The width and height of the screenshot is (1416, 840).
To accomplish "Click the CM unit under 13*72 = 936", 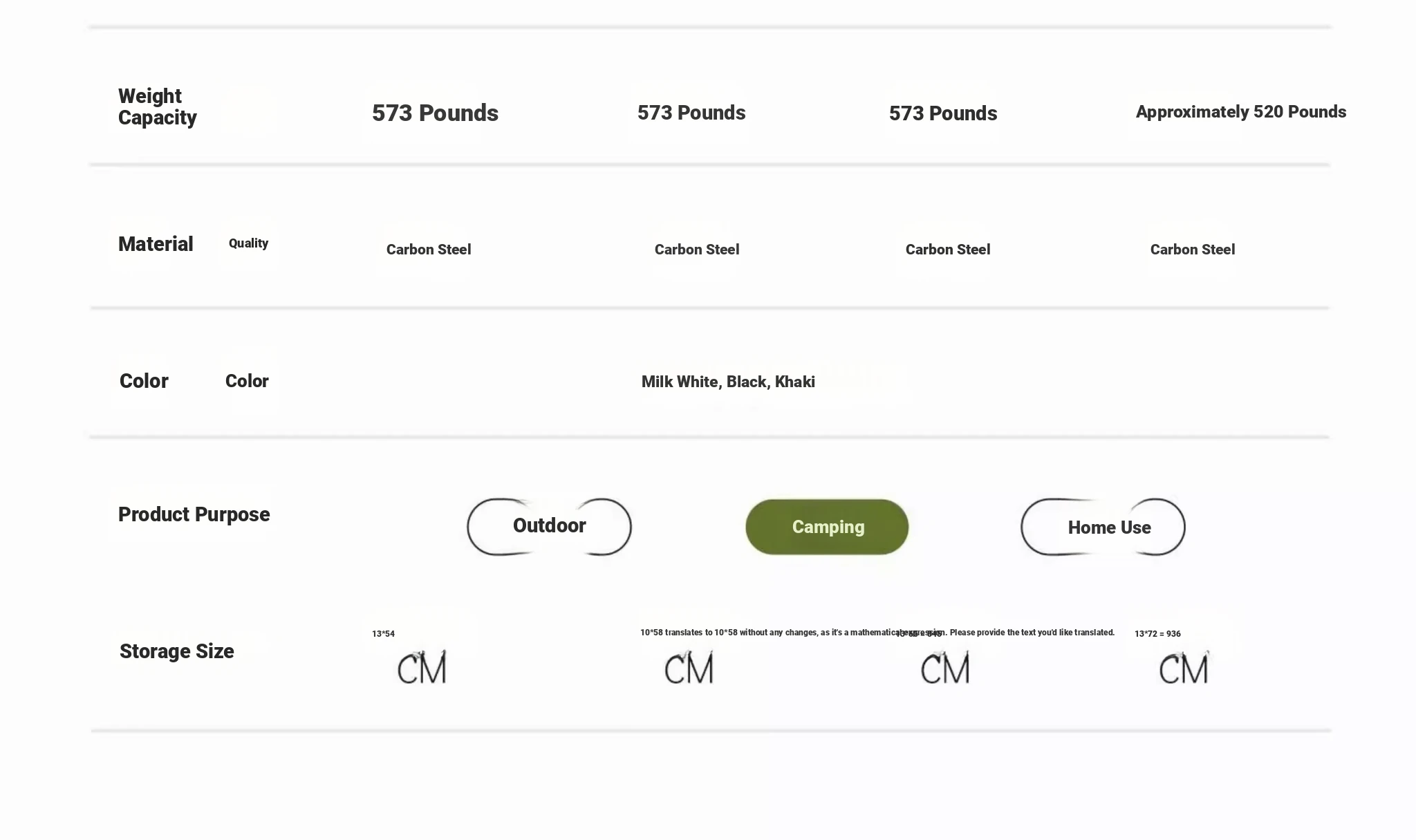I will (1184, 668).
